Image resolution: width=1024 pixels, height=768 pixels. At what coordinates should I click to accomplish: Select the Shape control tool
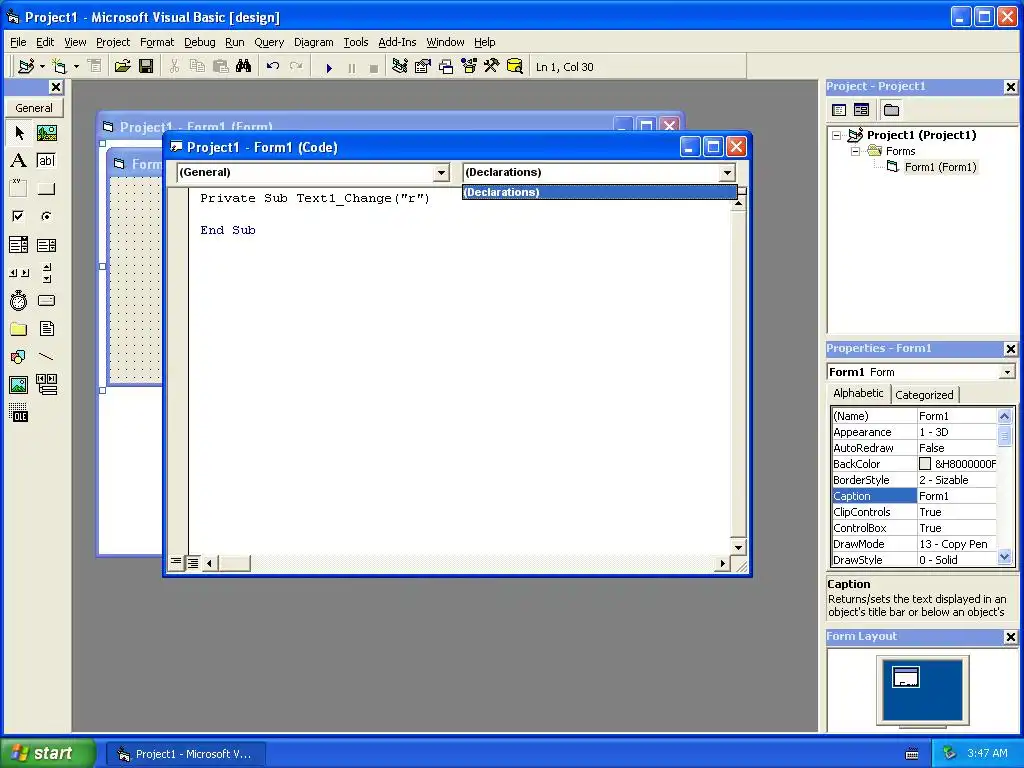coord(19,357)
